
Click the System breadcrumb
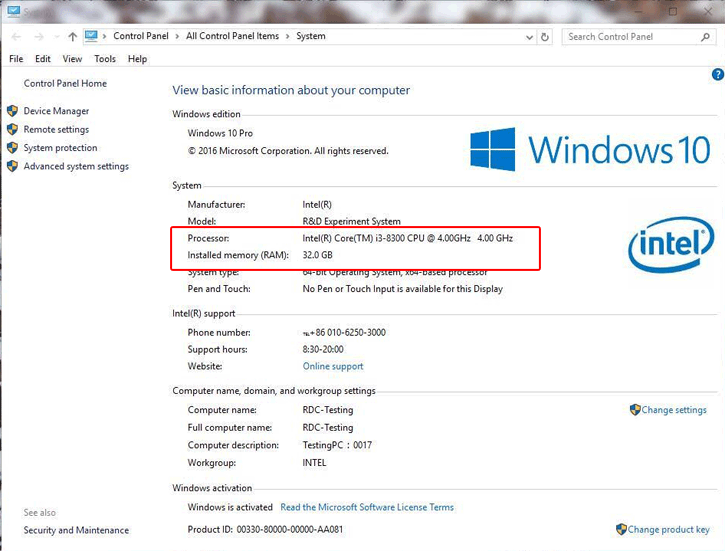311,36
